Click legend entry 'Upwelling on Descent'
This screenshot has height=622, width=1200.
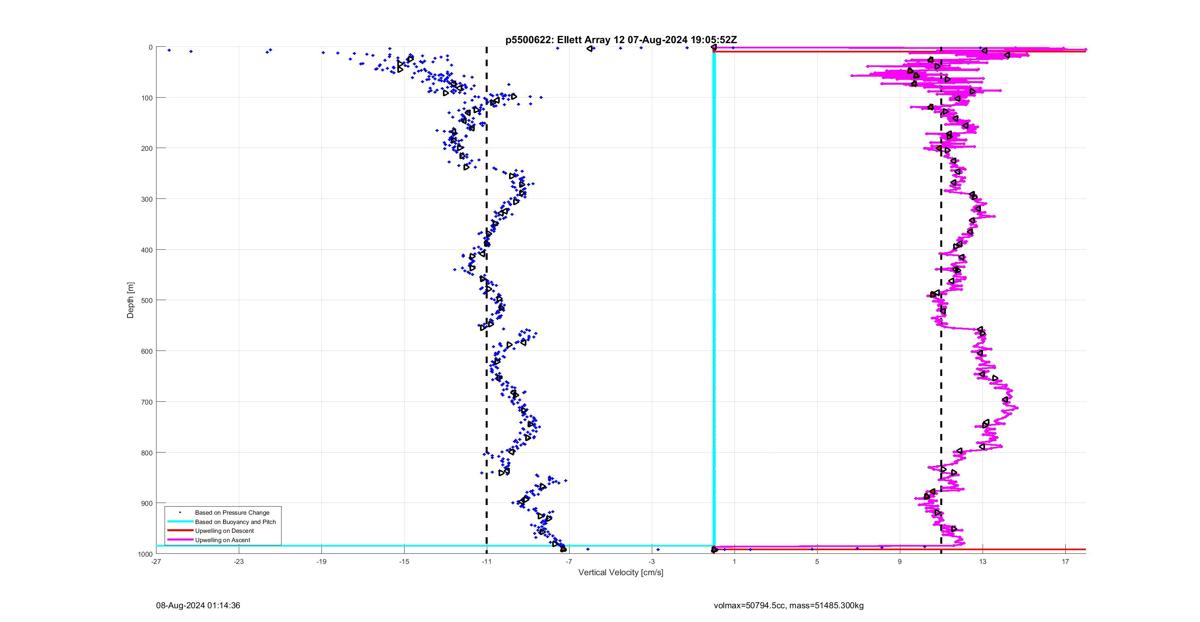tap(224, 531)
